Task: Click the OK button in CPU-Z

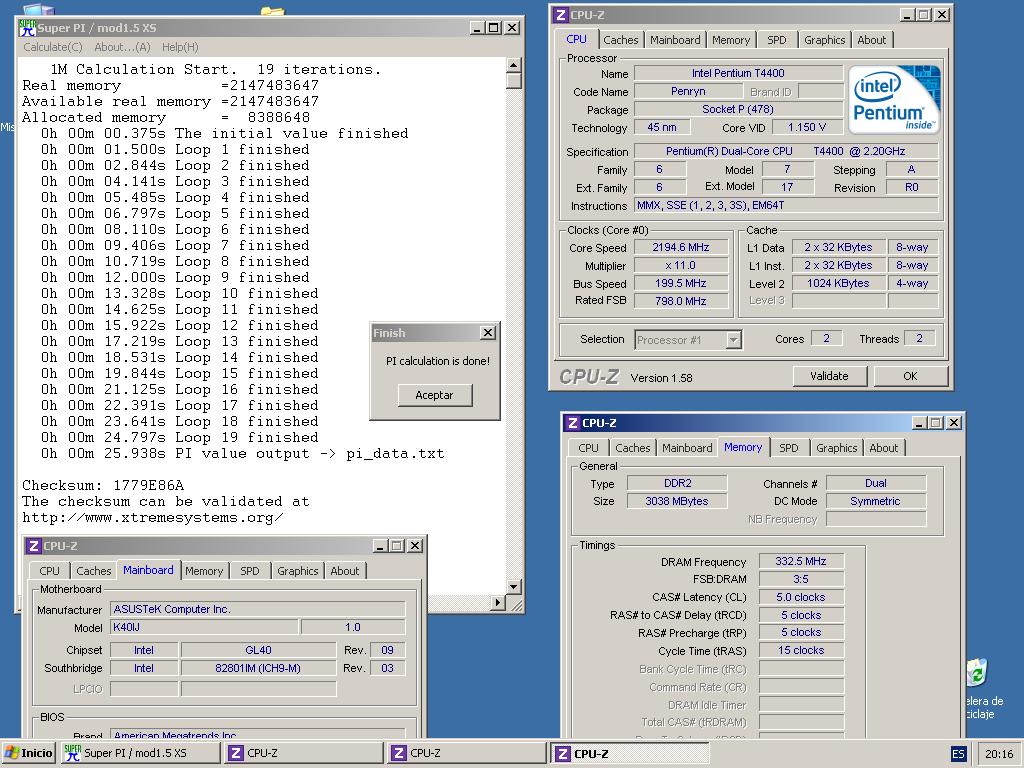Action: click(x=910, y=376)
